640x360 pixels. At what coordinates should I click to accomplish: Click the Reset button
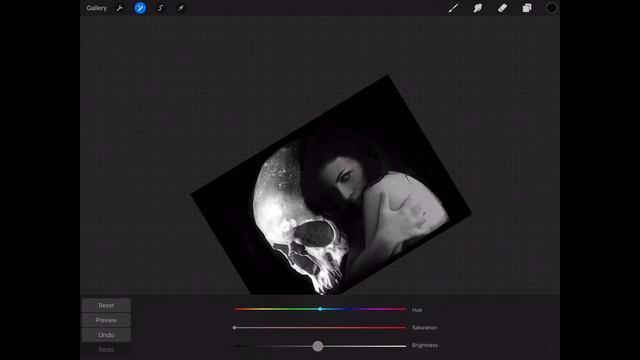[106, 305]
